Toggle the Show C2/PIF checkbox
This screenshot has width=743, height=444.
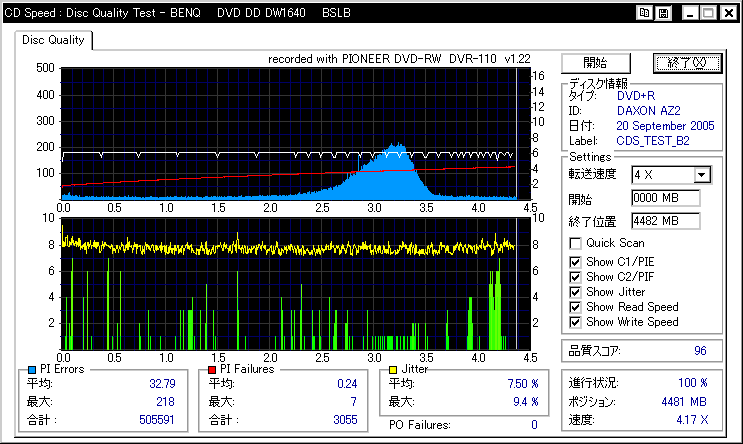[575, 276]
